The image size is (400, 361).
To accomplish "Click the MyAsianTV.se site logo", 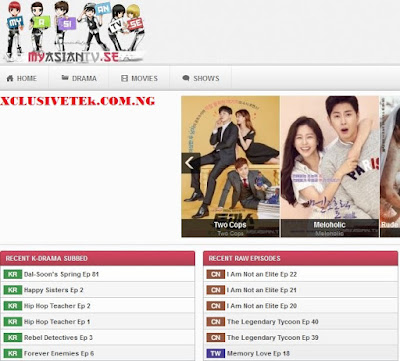I will (75, 32).
